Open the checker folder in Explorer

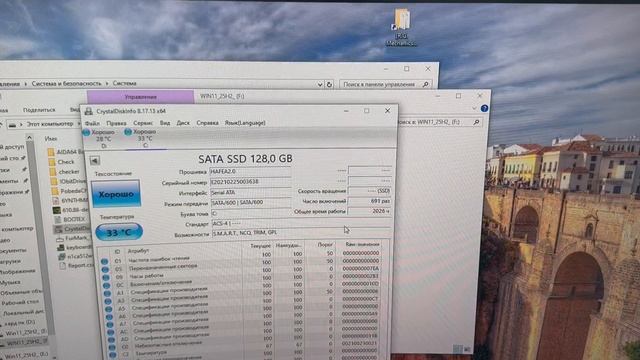tap(64, 172)
